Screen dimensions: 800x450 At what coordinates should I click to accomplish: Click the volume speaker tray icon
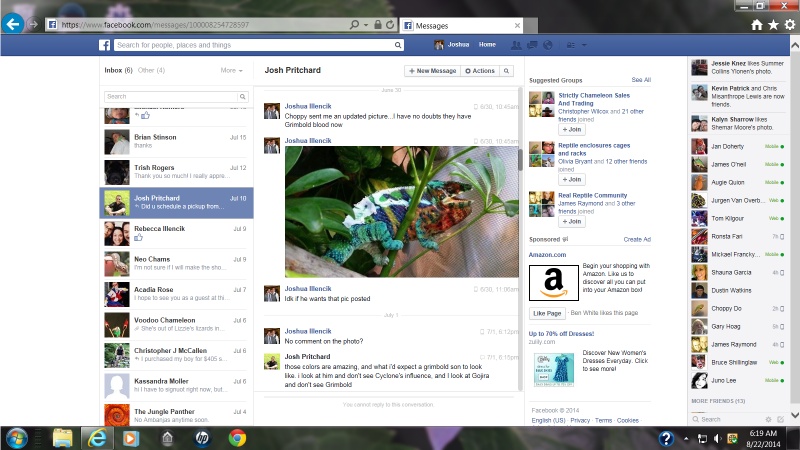coord(718,439)
